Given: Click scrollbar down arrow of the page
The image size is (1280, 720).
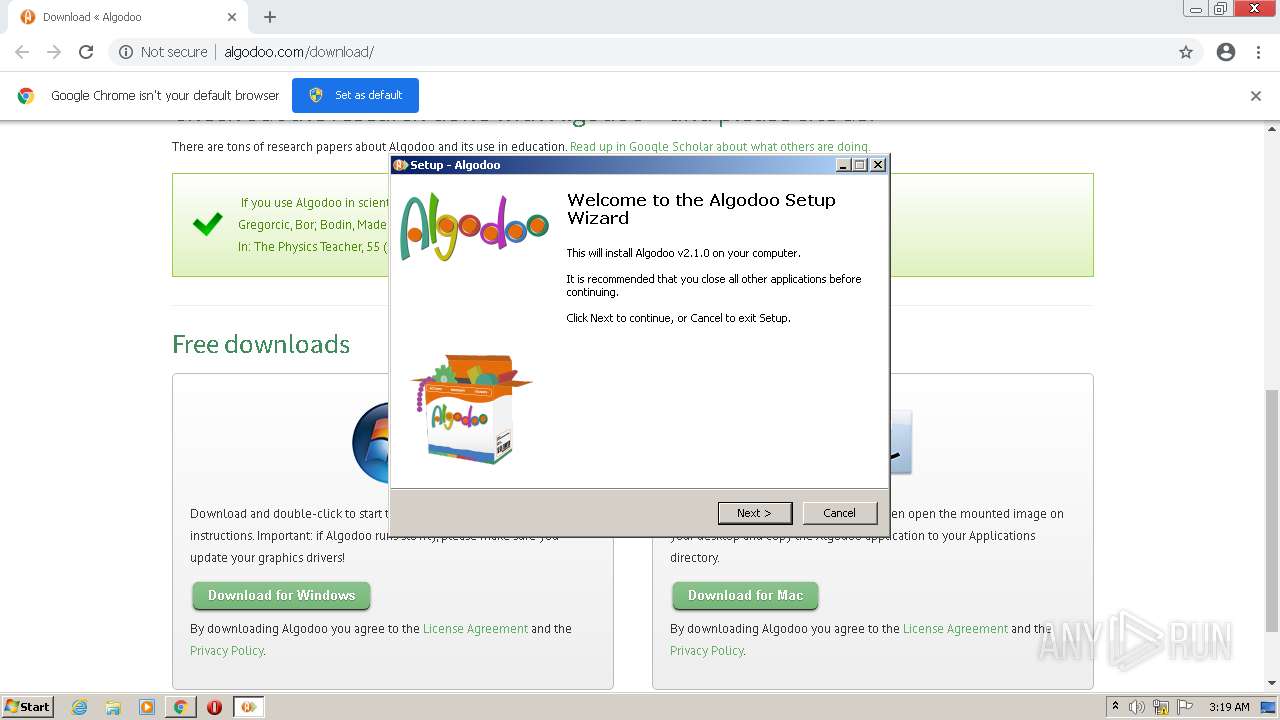Looking at the screenshot, I should [1272, 683].
